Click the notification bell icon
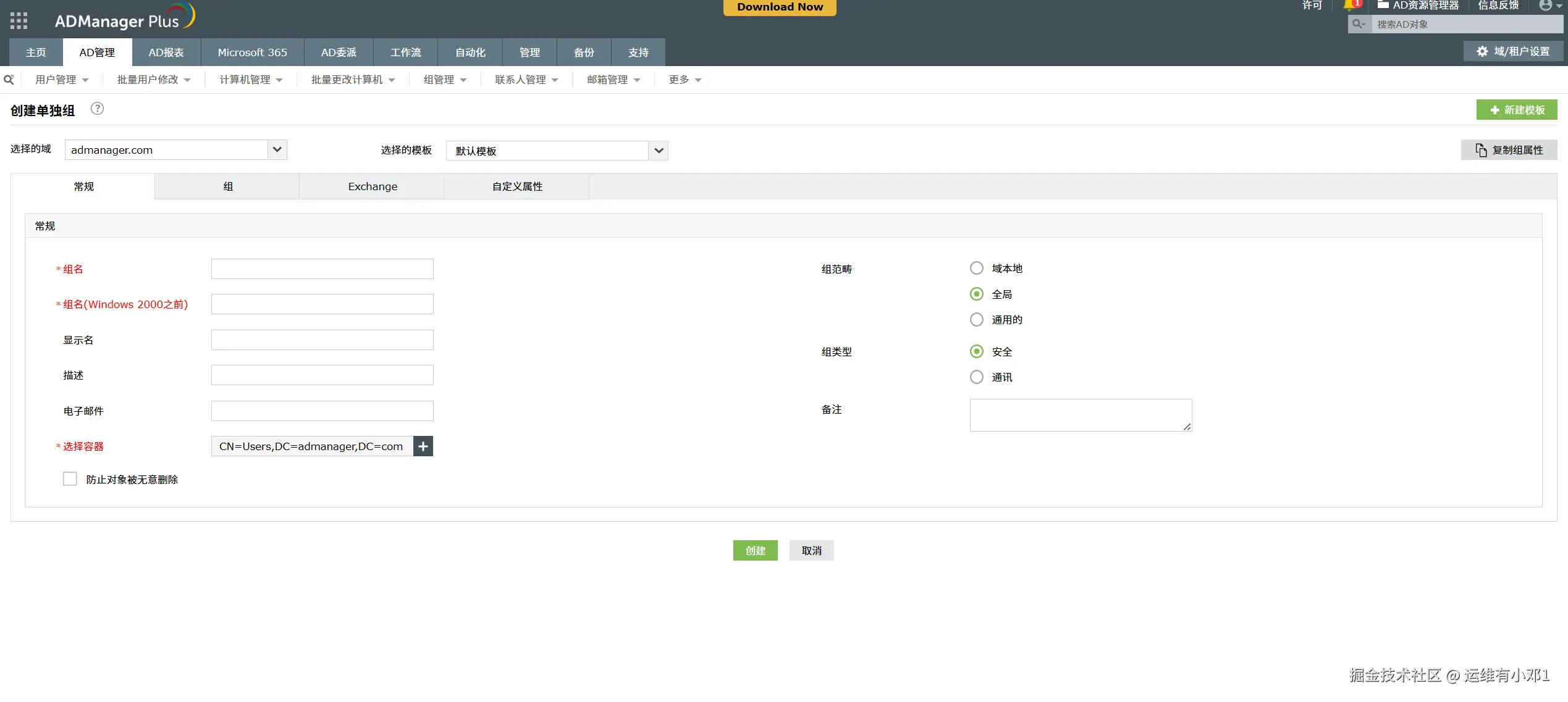 coord(1349,6)
